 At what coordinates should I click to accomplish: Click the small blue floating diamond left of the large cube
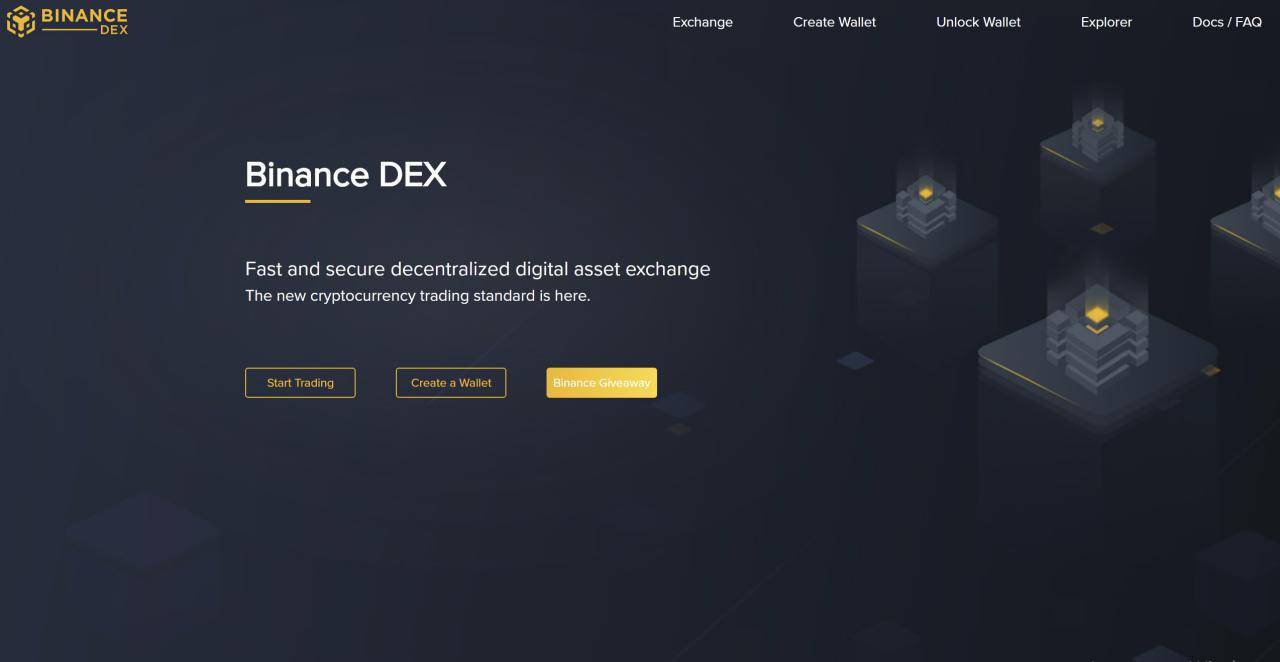pyautogui.click(x=855, y=360)
